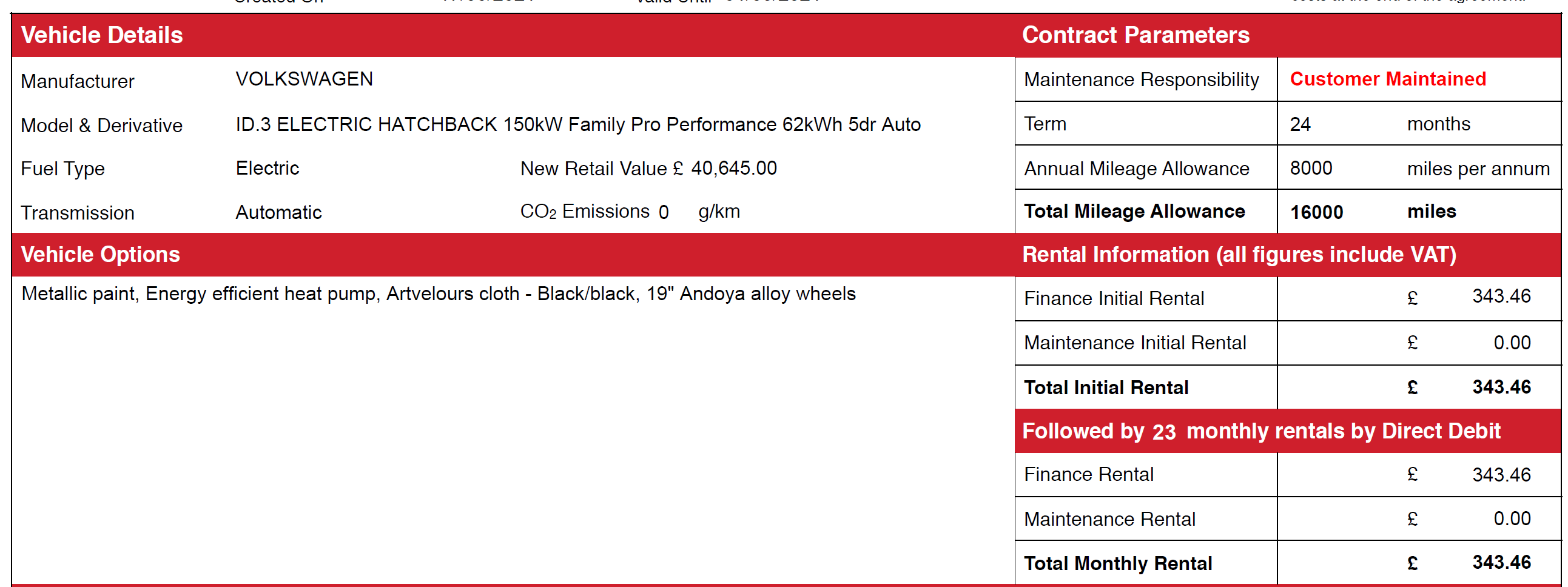Click the Rental Information header
The width and height of the screenshot is (1568, 587).
click(1239, 254)
